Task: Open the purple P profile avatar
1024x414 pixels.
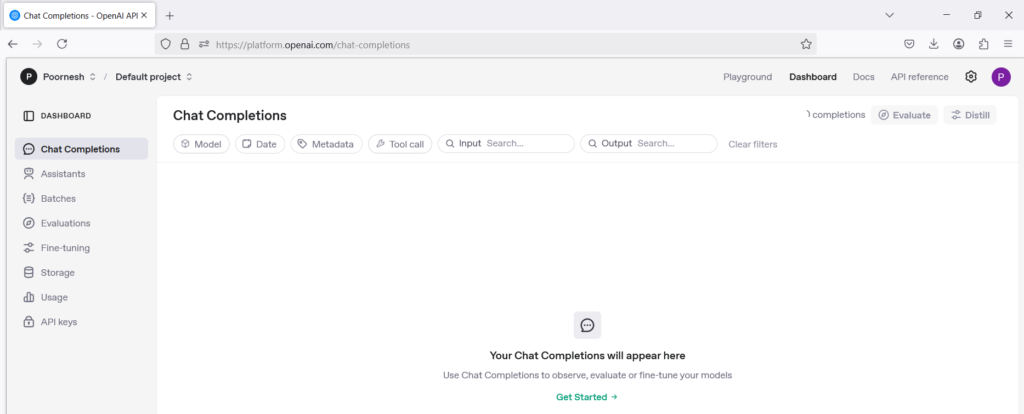Action: click(1000, 77)
